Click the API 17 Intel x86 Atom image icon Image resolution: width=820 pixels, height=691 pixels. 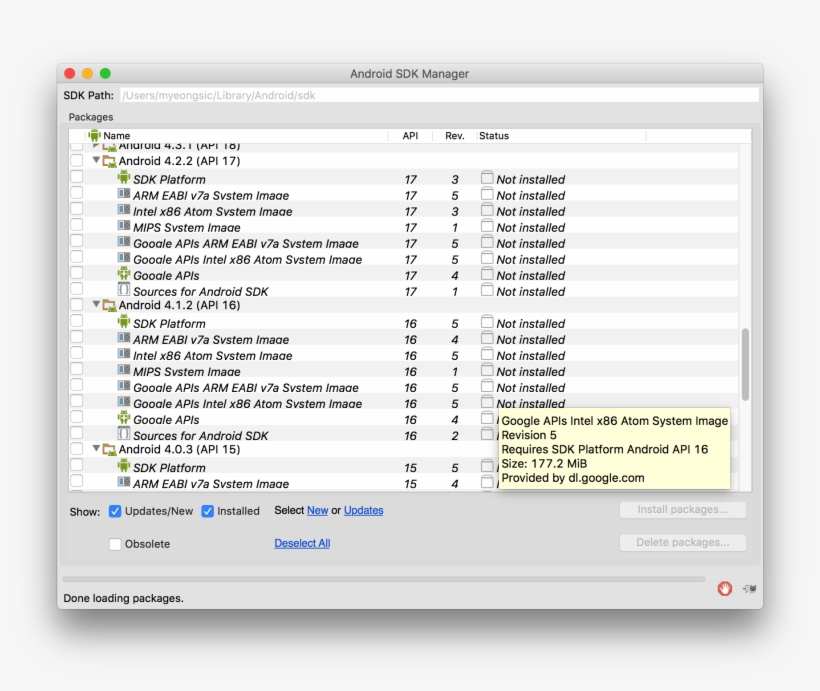point(123,210)
